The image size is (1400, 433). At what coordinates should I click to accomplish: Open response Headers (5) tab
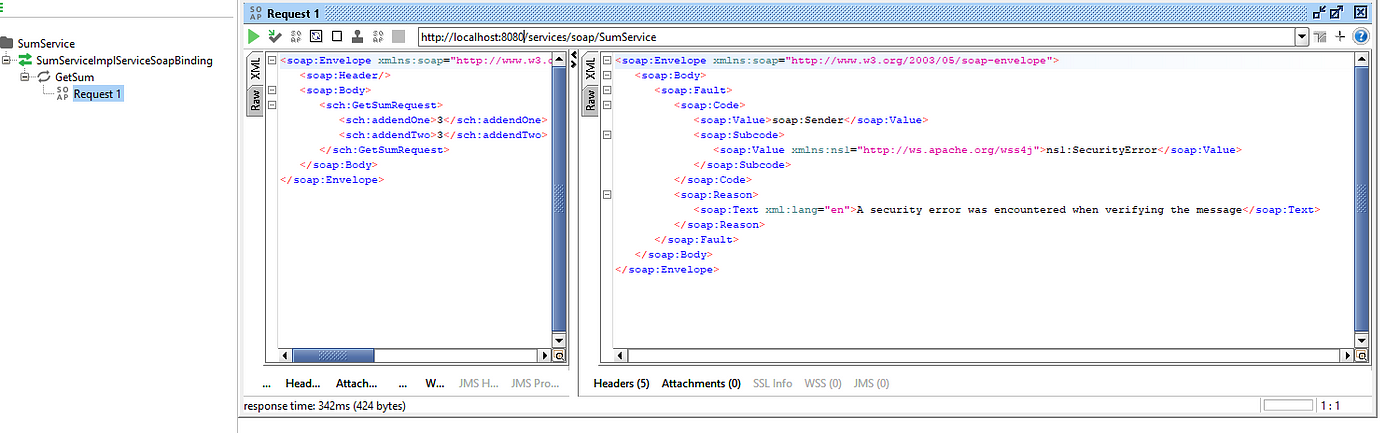pyautogui.click(x=621, y=383)
